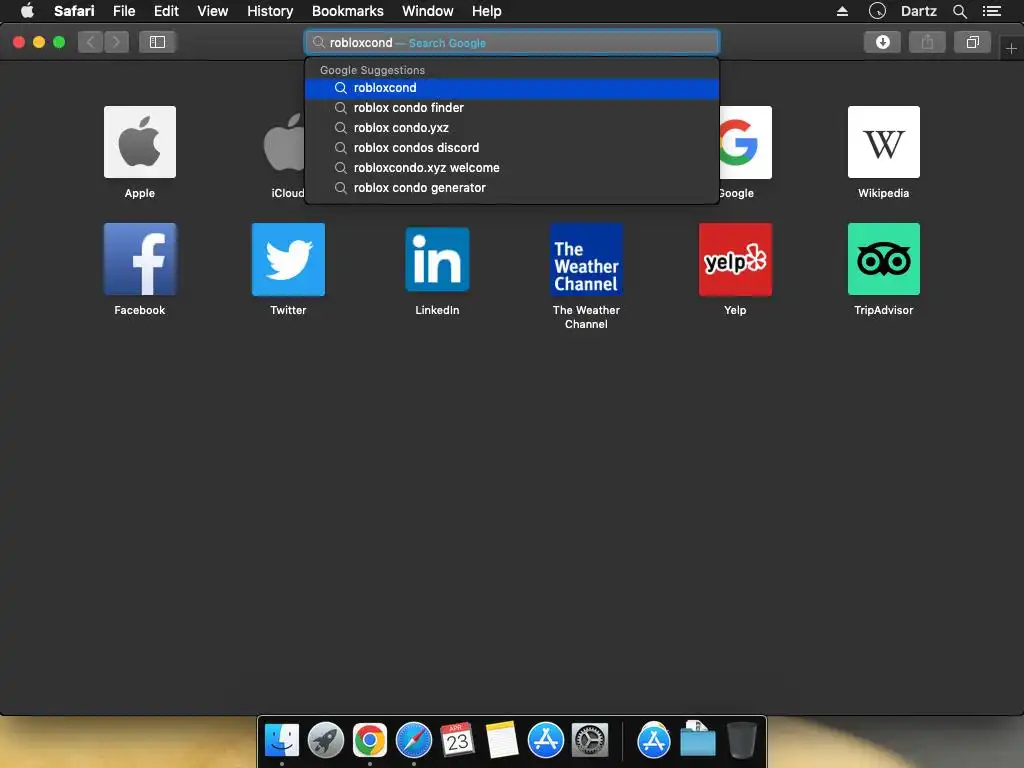Viewport: 1024px width, 768px height.
Task: Open a new tab with the plus button
Action: [x=1011, y=49]
